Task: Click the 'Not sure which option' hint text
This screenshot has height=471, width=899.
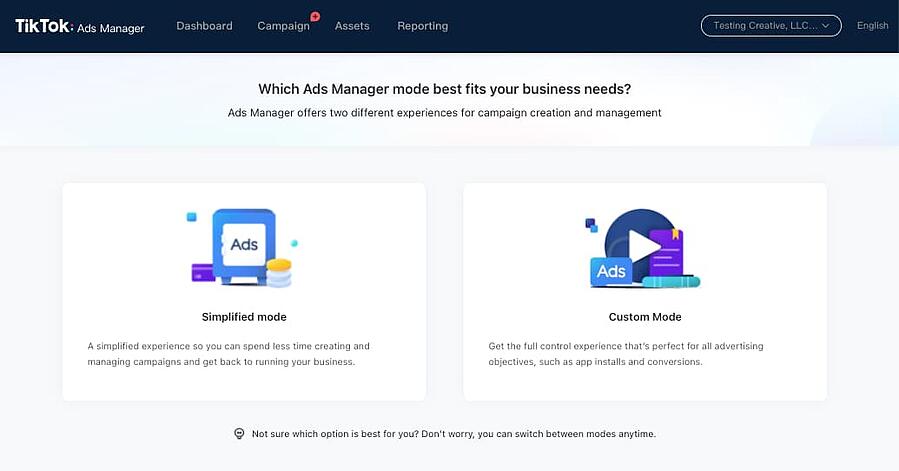Action: 454,434
